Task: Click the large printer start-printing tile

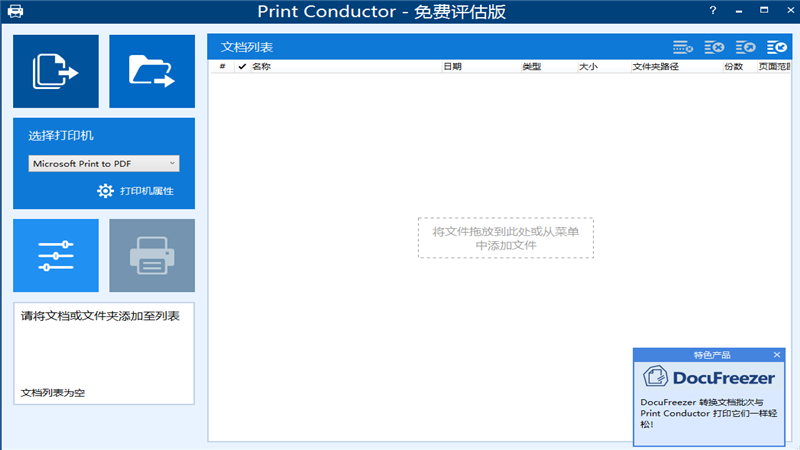Action: (x=151, y=256)
